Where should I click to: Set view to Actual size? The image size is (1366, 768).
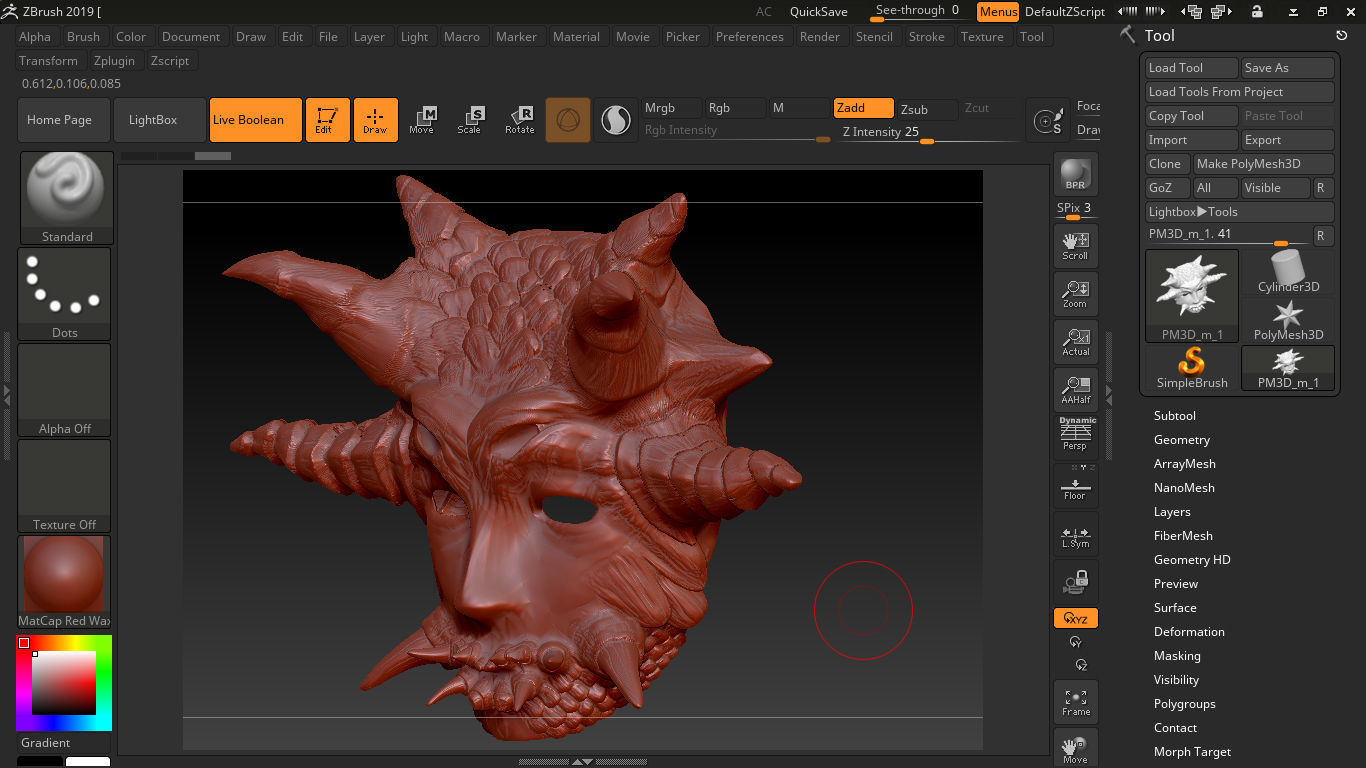click(1075, 341)
